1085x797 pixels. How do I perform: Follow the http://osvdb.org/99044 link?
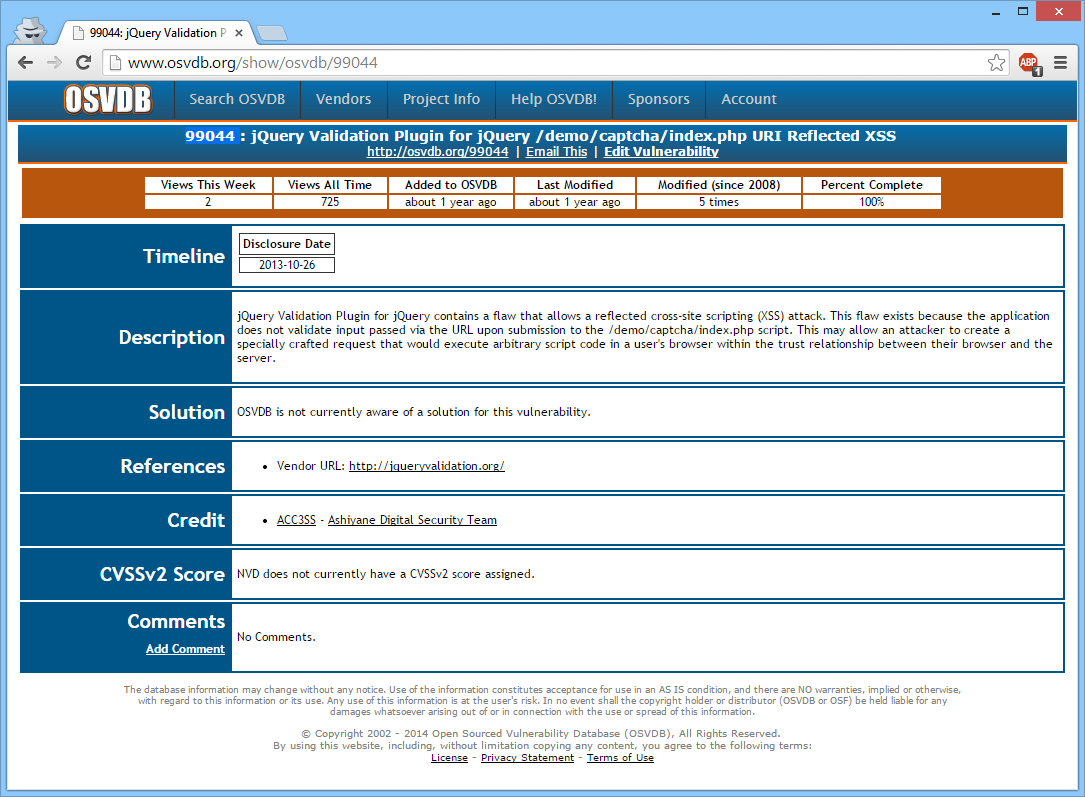(x=437, y=152)
